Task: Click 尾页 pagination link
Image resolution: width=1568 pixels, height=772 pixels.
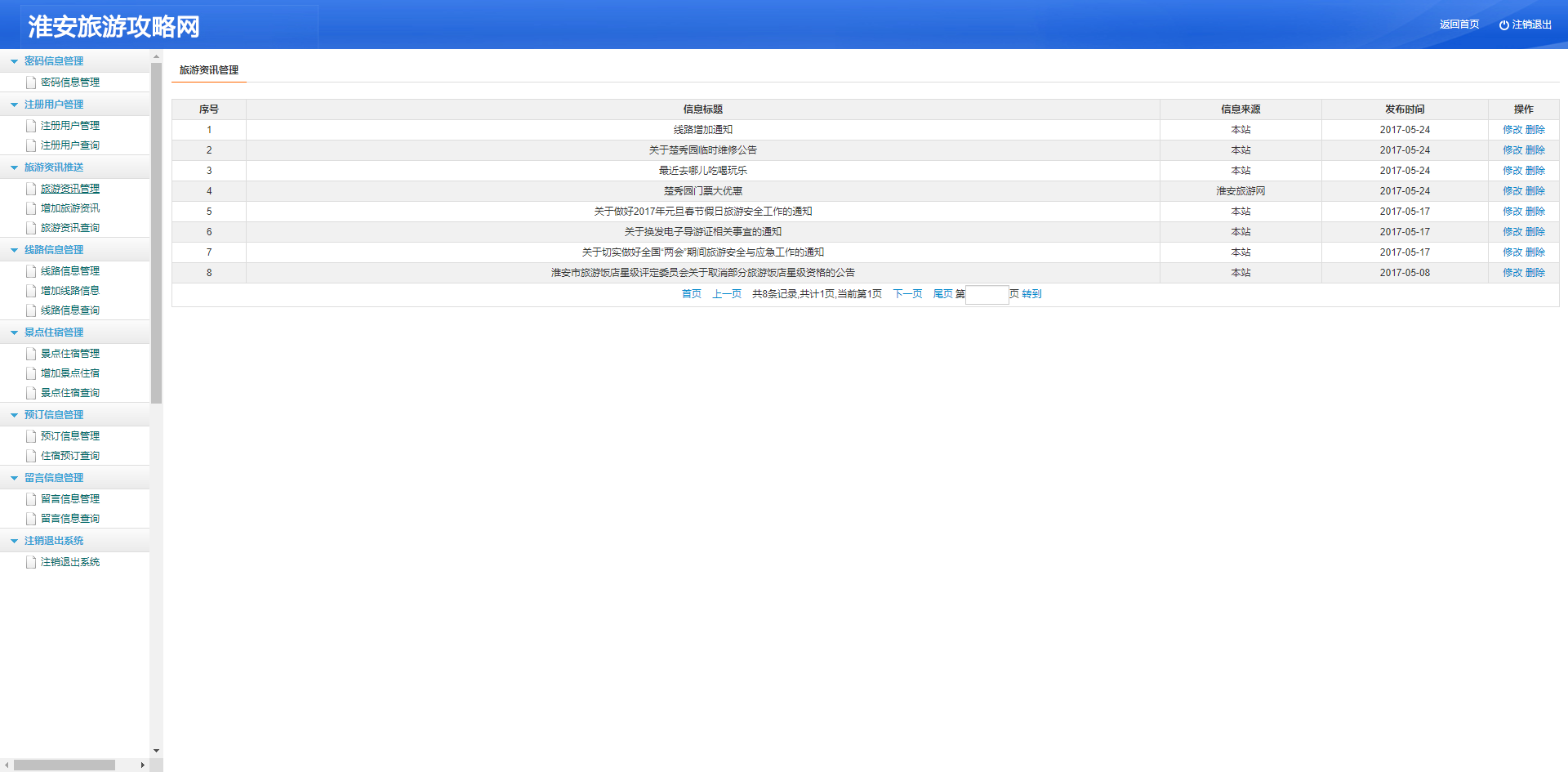Action: point(942,294)
